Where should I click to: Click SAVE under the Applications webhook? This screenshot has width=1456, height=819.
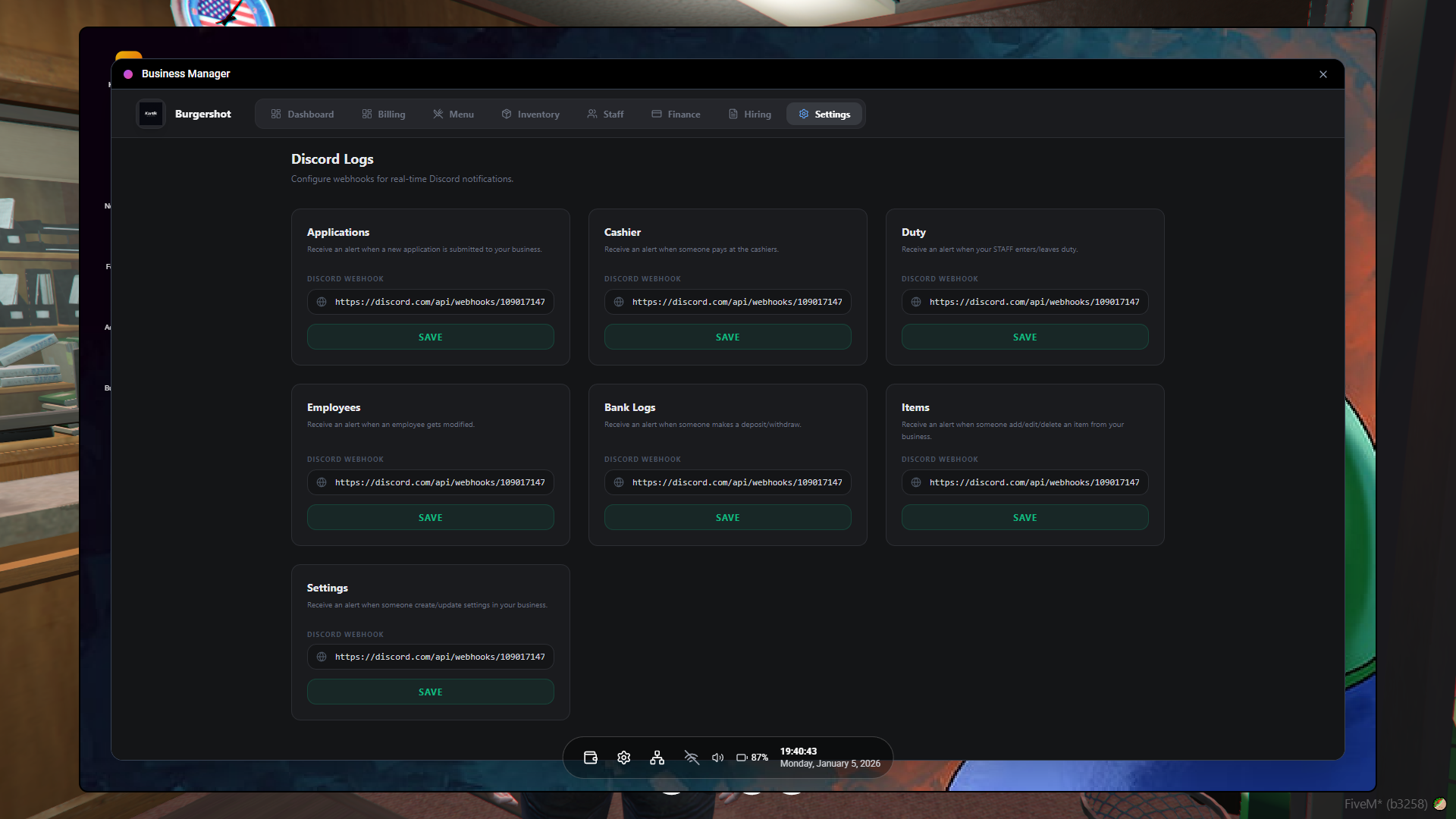[x=430, y=337]
